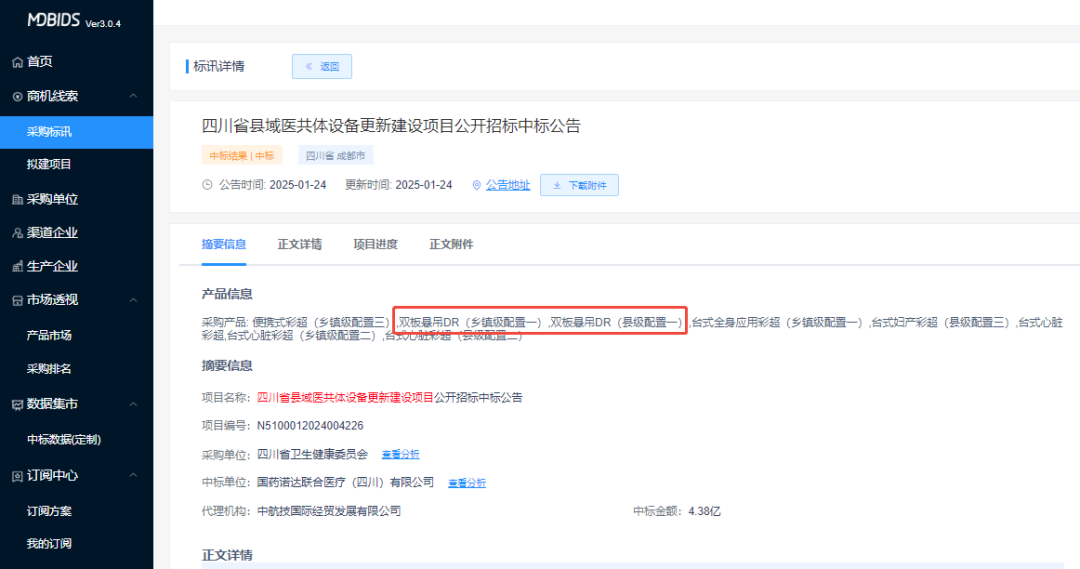Click product 双板悬吊DR（县级配置一）
Image resolution: width=1080 pixels, height=569 pixels.
(x=617, y=322)
